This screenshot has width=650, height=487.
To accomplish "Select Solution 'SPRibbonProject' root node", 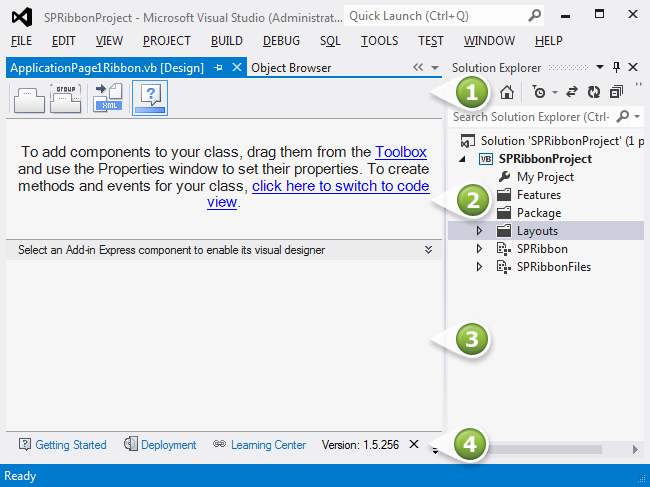I will [553, 141].
